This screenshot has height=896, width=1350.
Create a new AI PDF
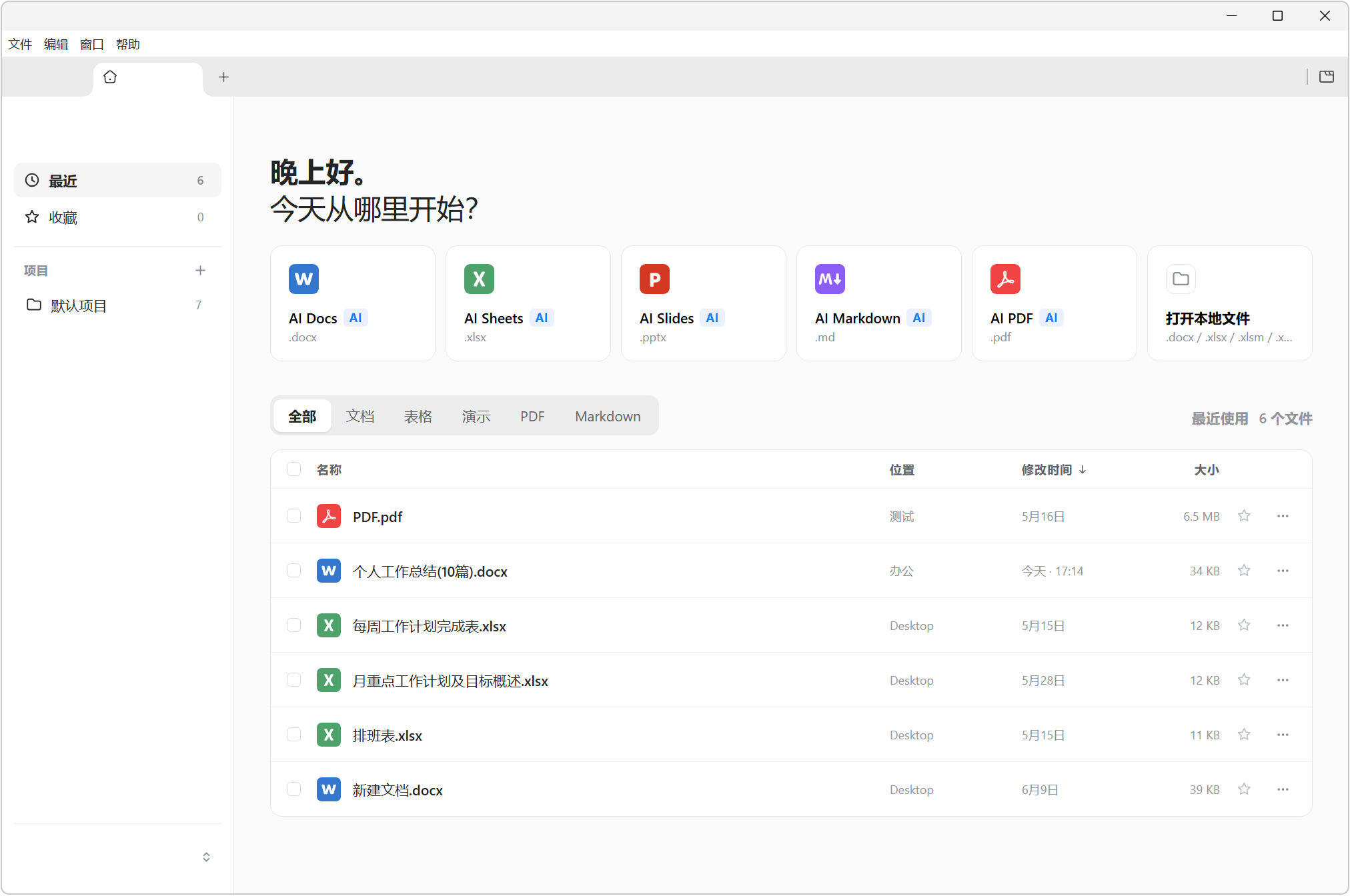[x=1054, y=303]
